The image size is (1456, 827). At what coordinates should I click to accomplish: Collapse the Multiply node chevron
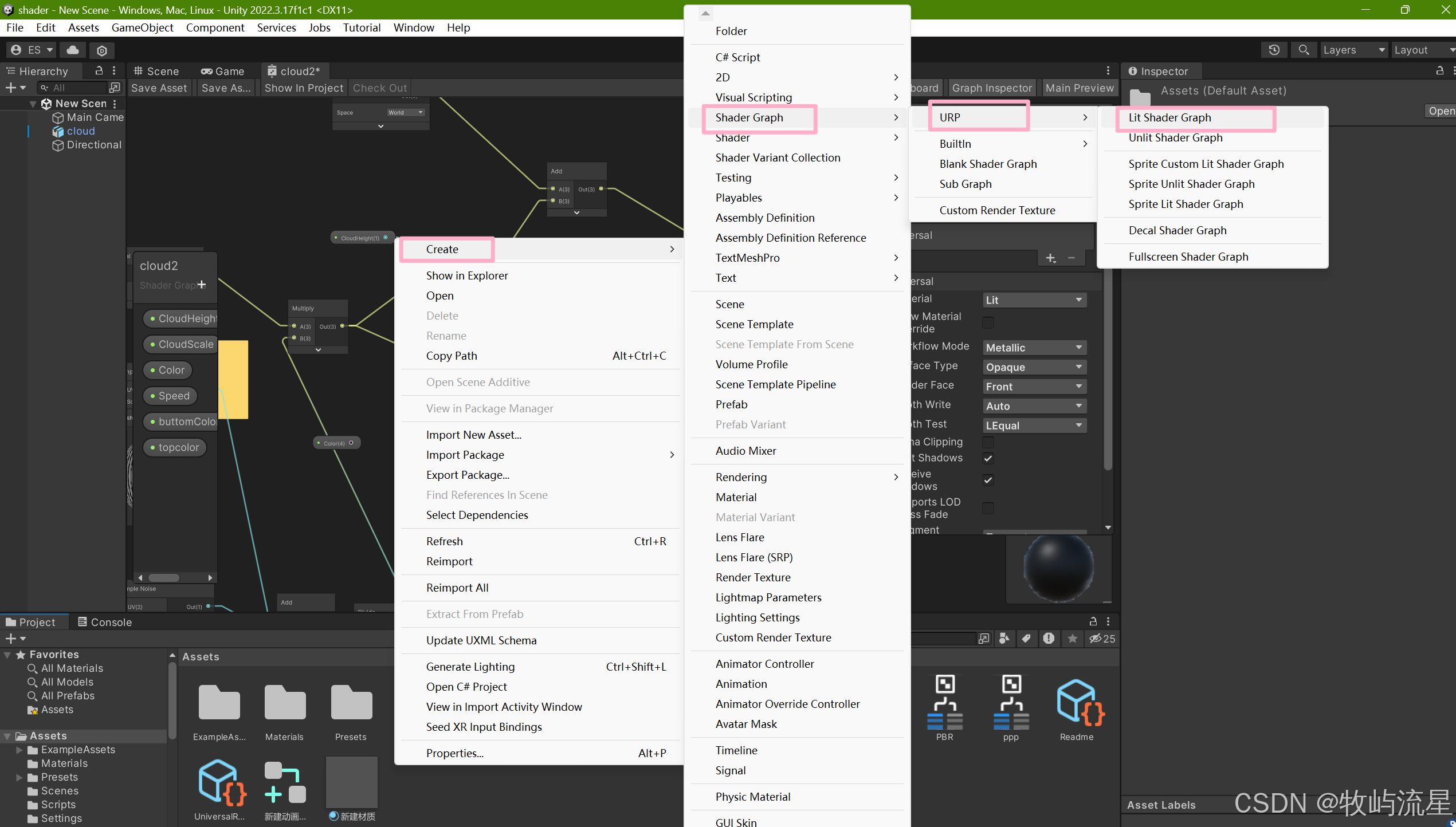point(319,349)
